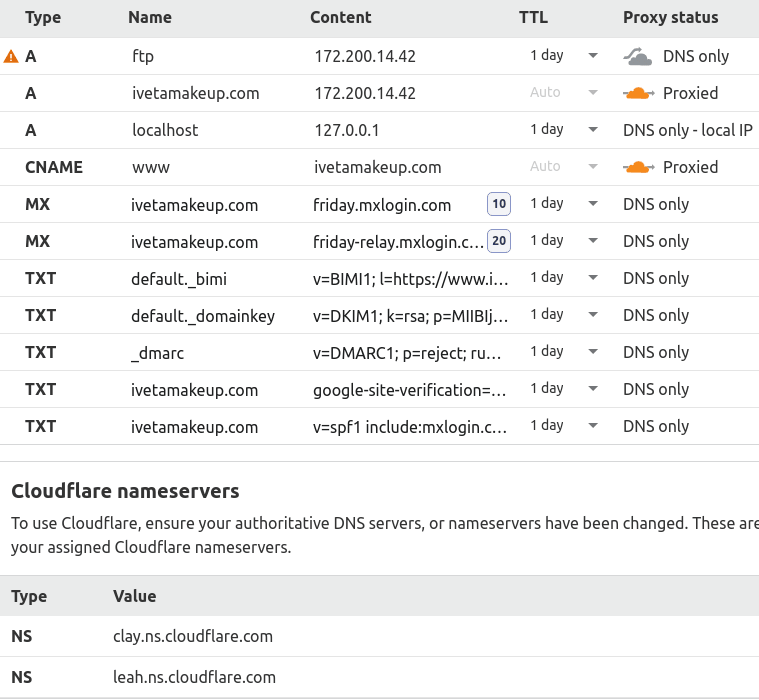Click clay.ns.cloudflare.com nameserver value
Screen dimensions: 759x700
click(193, 636)
